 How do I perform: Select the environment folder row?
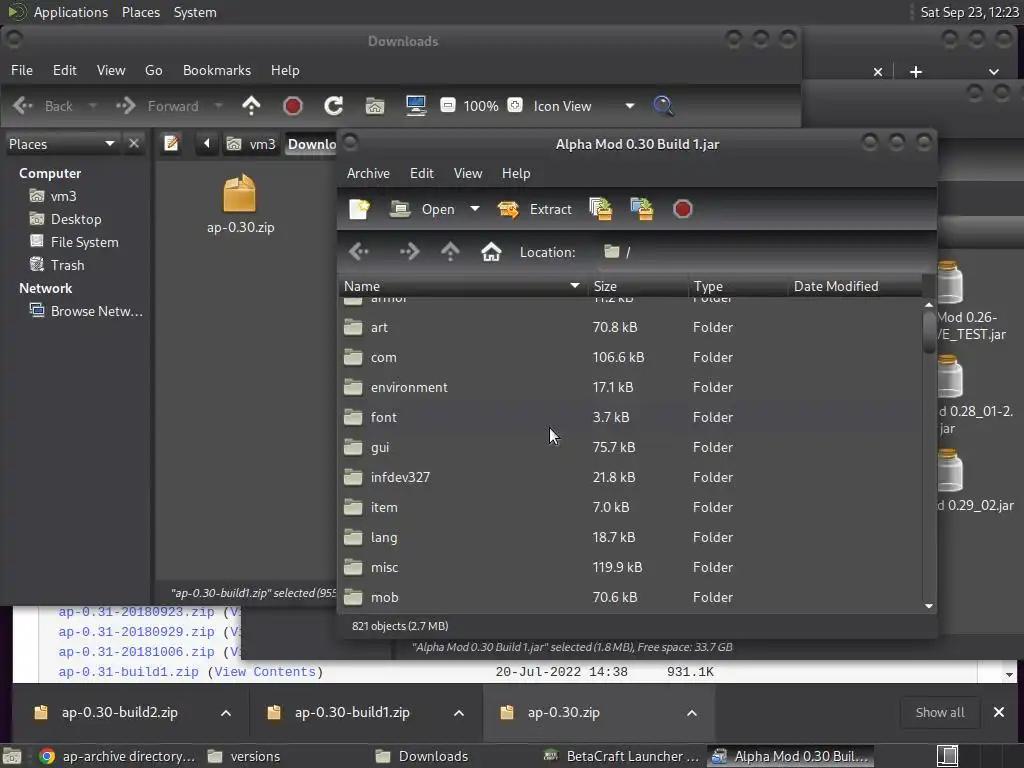click(630, 387)
